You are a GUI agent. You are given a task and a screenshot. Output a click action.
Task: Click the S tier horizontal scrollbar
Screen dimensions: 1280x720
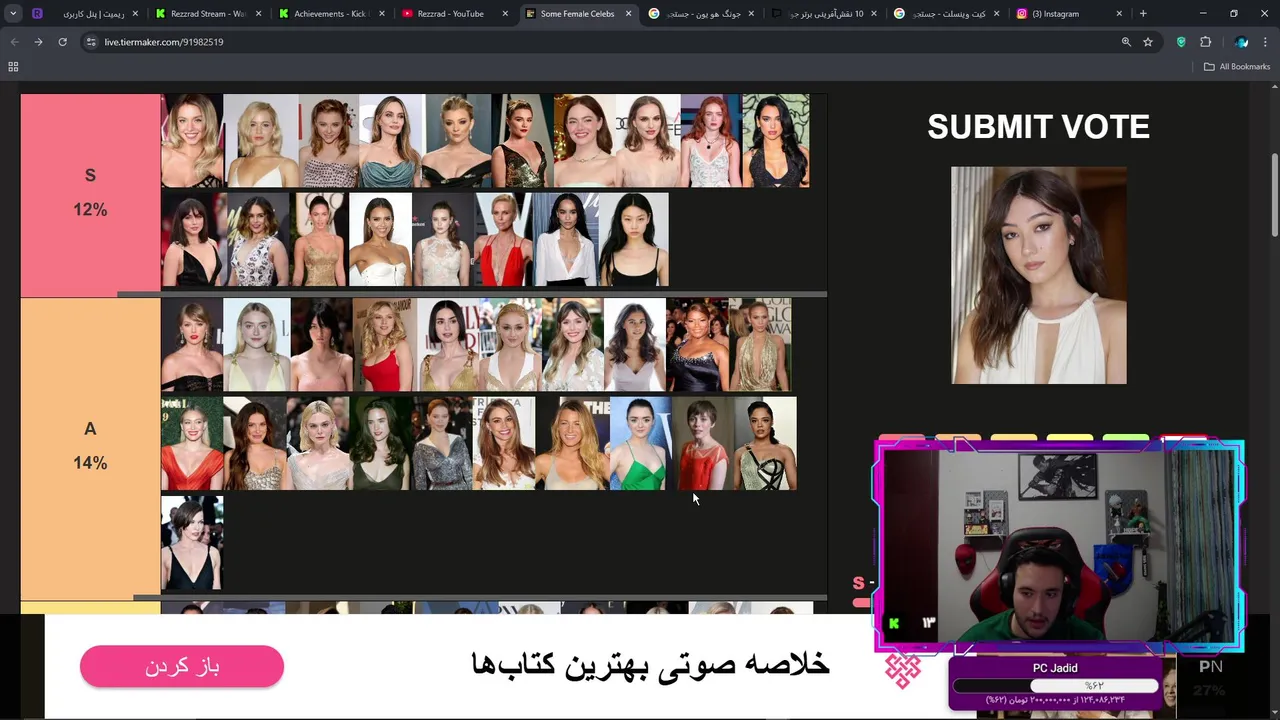pos(472,294)
